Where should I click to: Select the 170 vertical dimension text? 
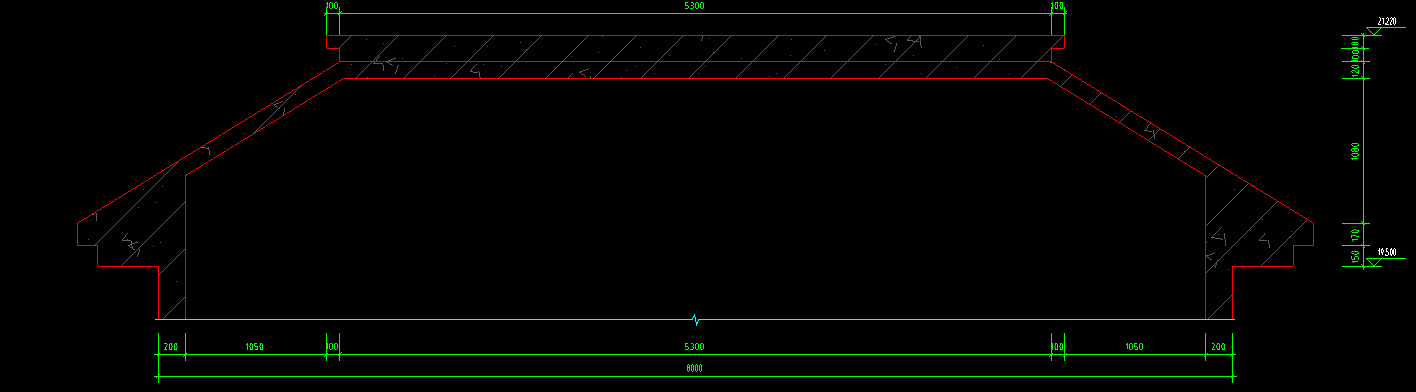click(1355, 236)
